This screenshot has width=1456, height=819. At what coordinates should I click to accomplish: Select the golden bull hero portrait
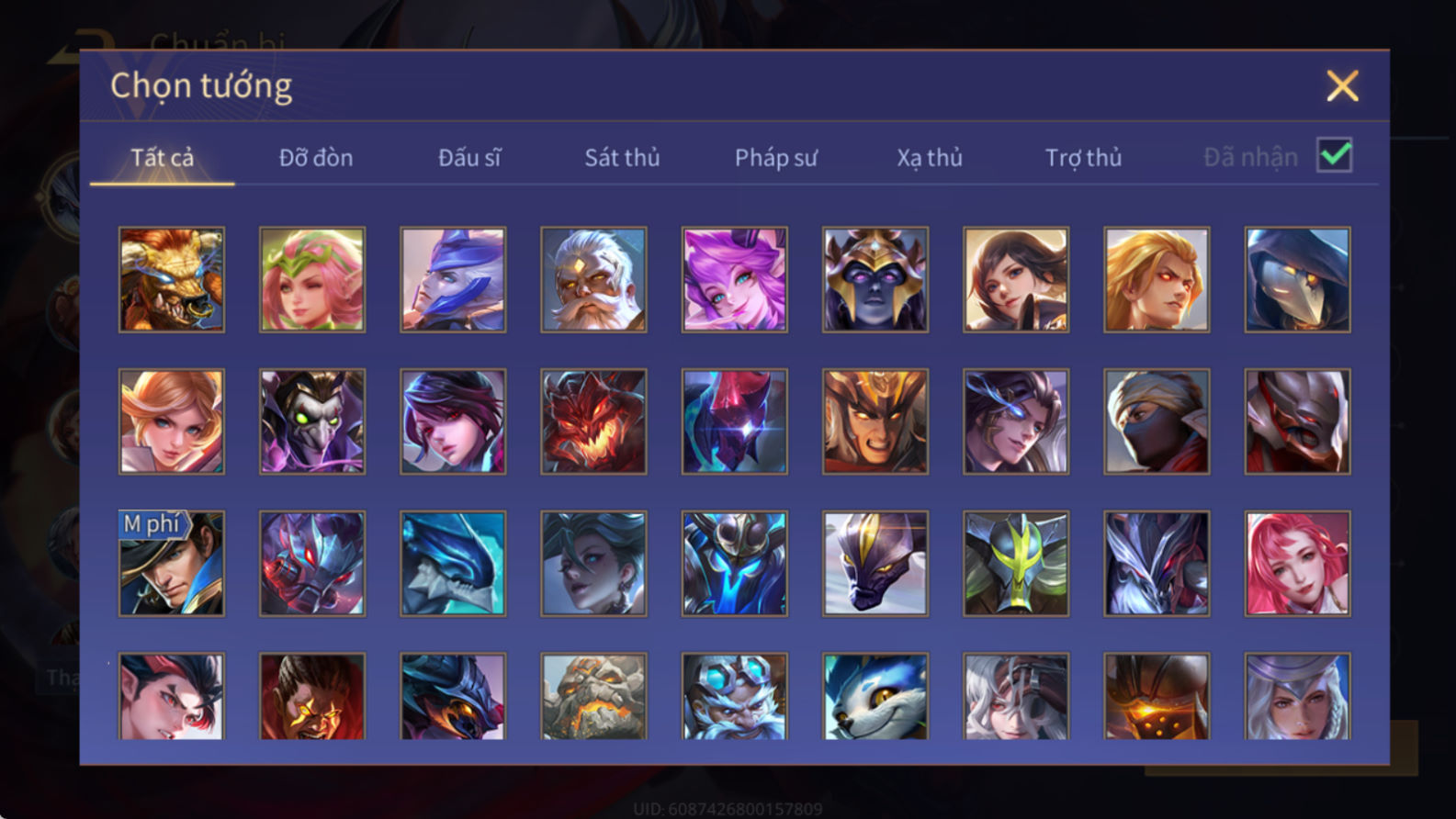point(172,279)
